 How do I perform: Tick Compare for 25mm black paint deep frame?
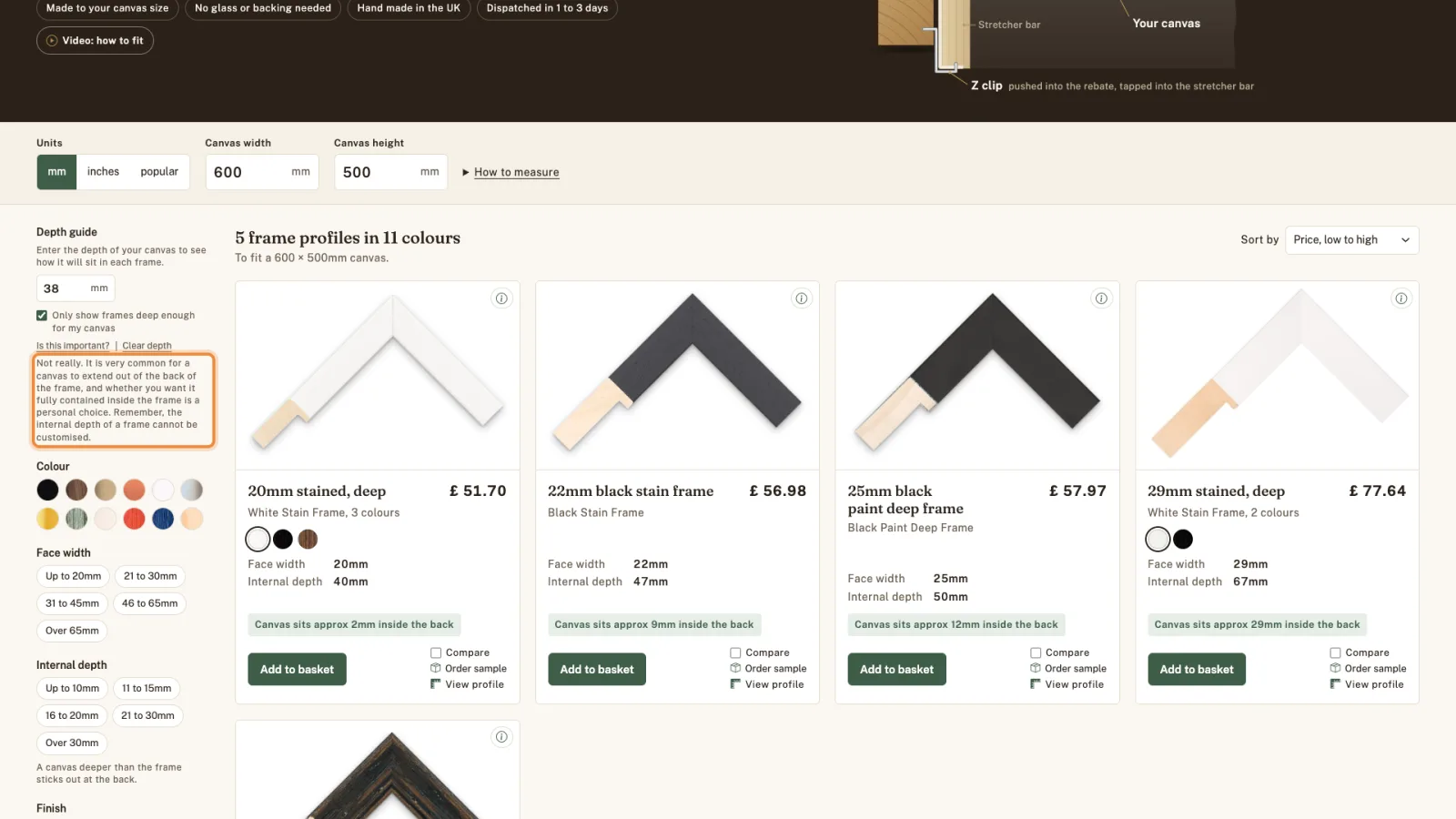[1036, 653]
